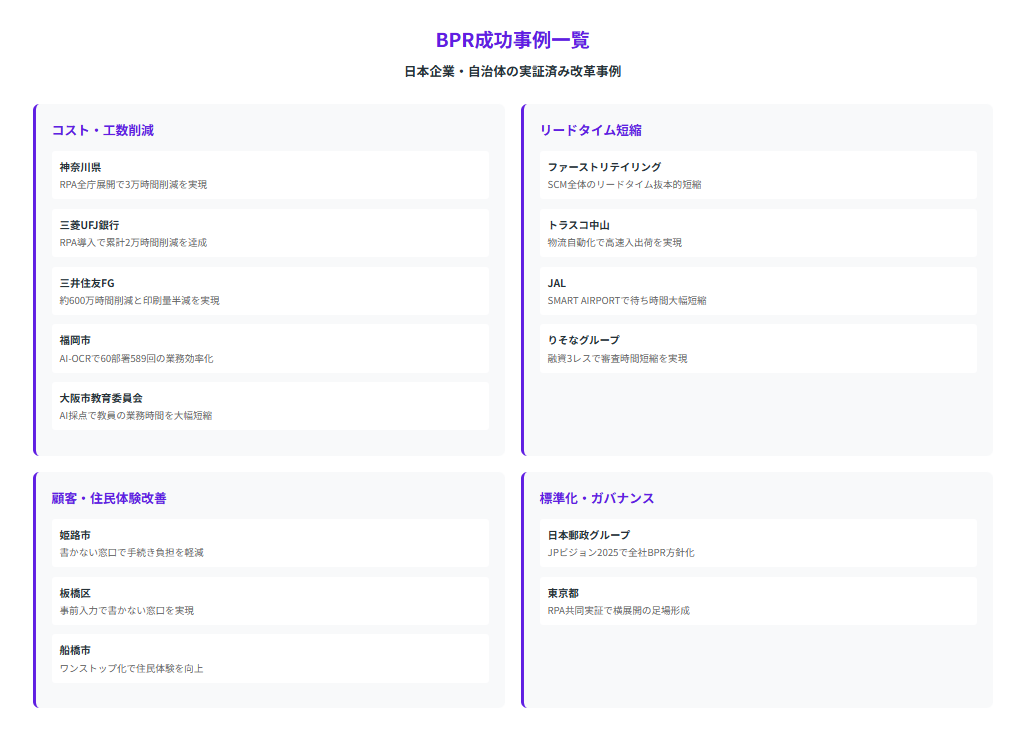Open the 姫路市 case card

coord(270,543)
